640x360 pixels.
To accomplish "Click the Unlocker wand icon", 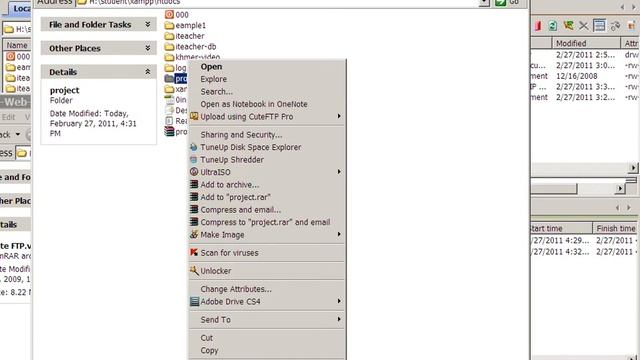I will pyautogui.click(x=194, y=270).
